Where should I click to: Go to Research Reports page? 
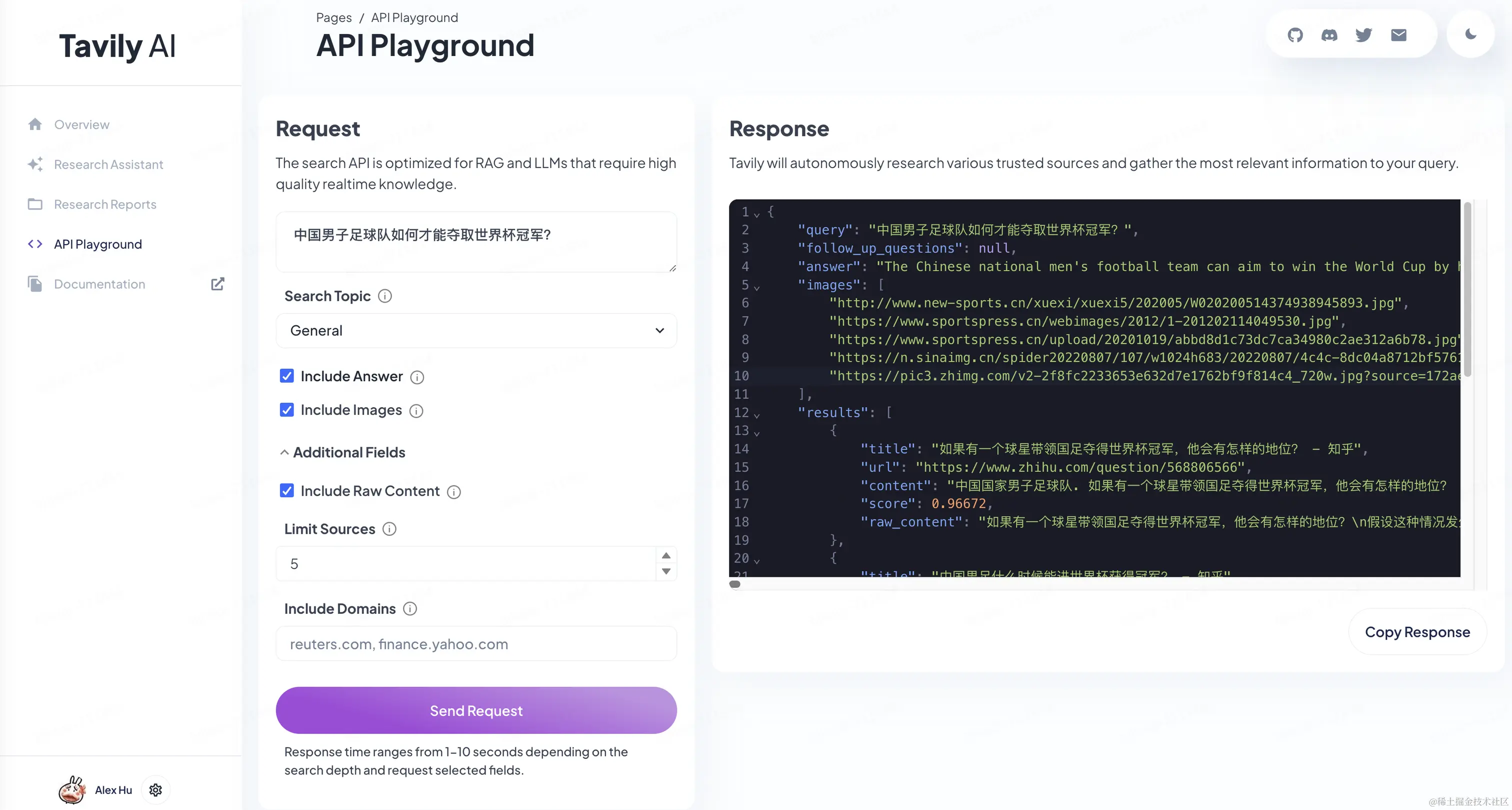tap(105, 205)
